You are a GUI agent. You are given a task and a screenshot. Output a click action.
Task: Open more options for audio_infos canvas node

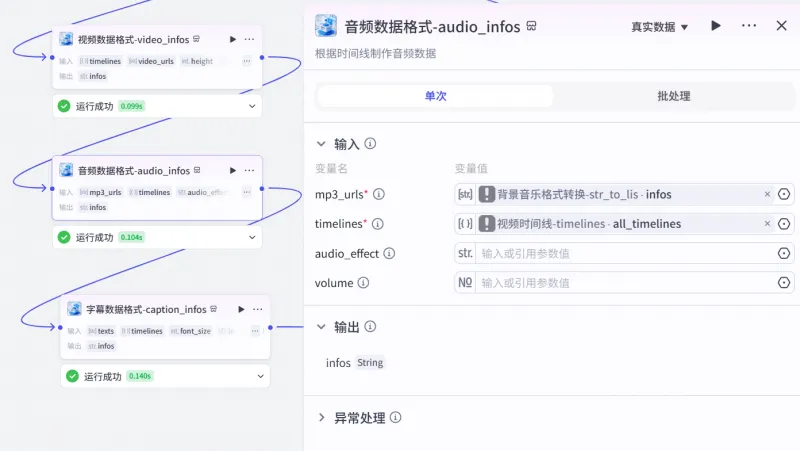(x=249, y=170)
